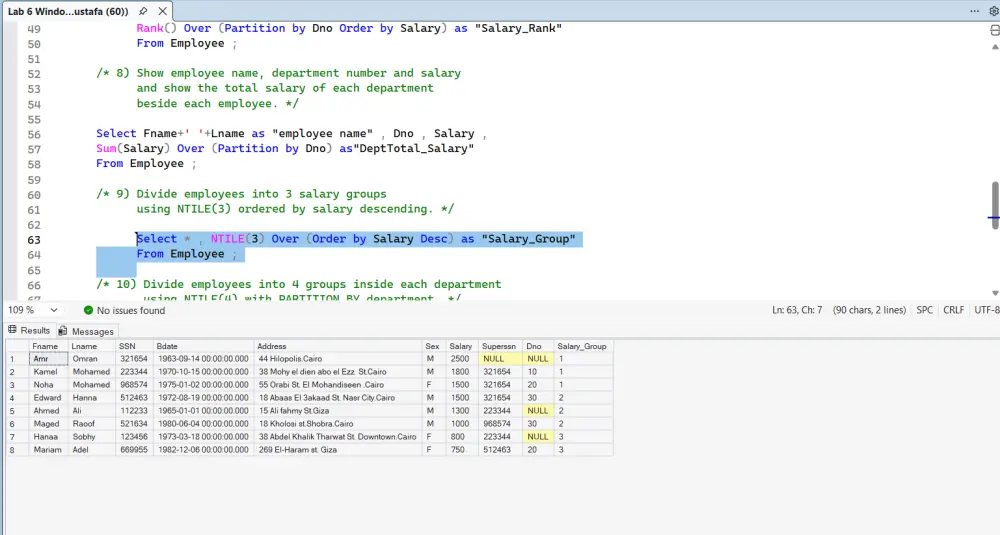Image resolution: width=1000 pixels, height=535 pixels.
Task: Click the Salary column header
Action: click(461, 346)
